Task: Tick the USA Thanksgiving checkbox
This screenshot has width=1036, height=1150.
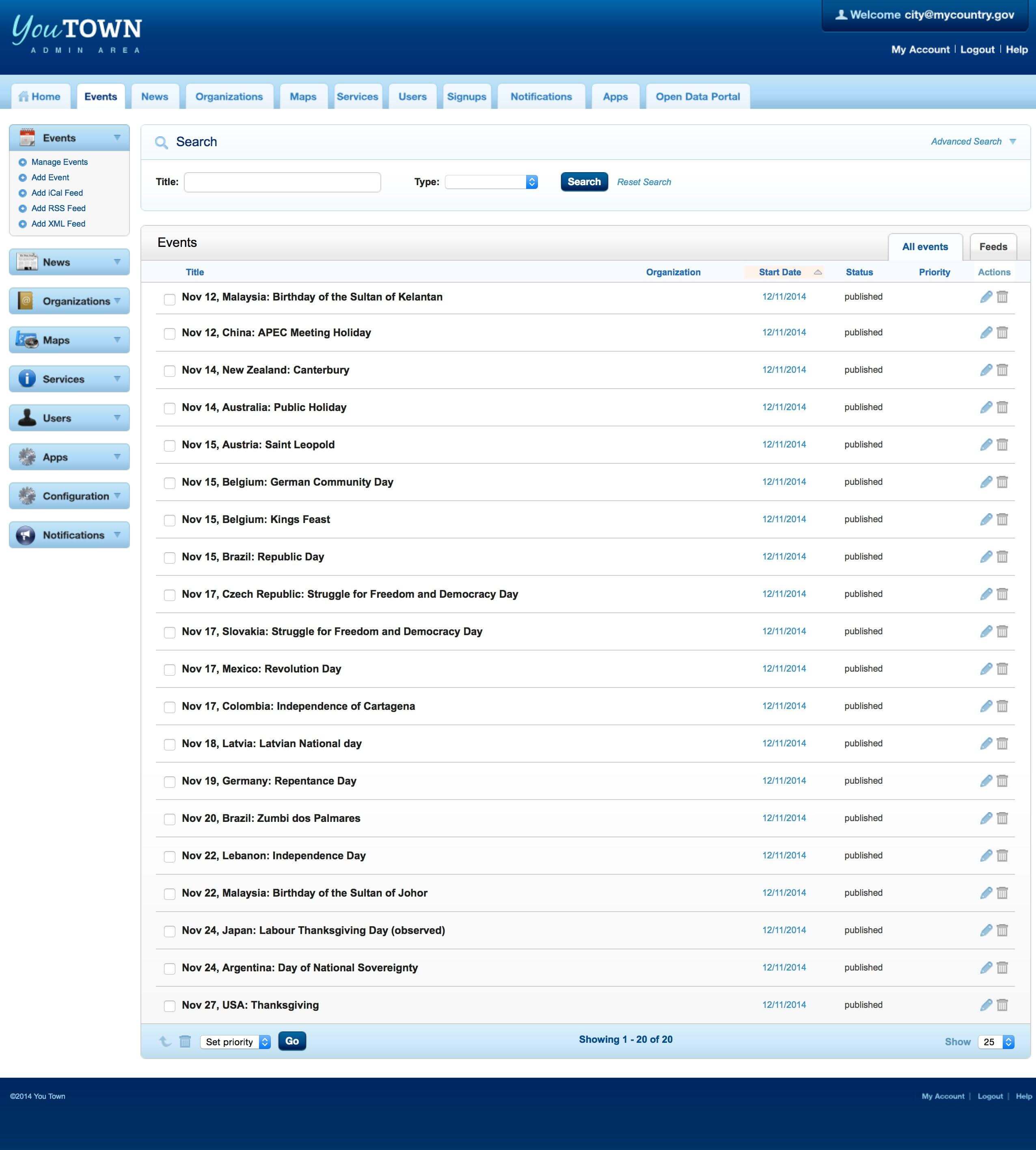Action: [170, 1006]
